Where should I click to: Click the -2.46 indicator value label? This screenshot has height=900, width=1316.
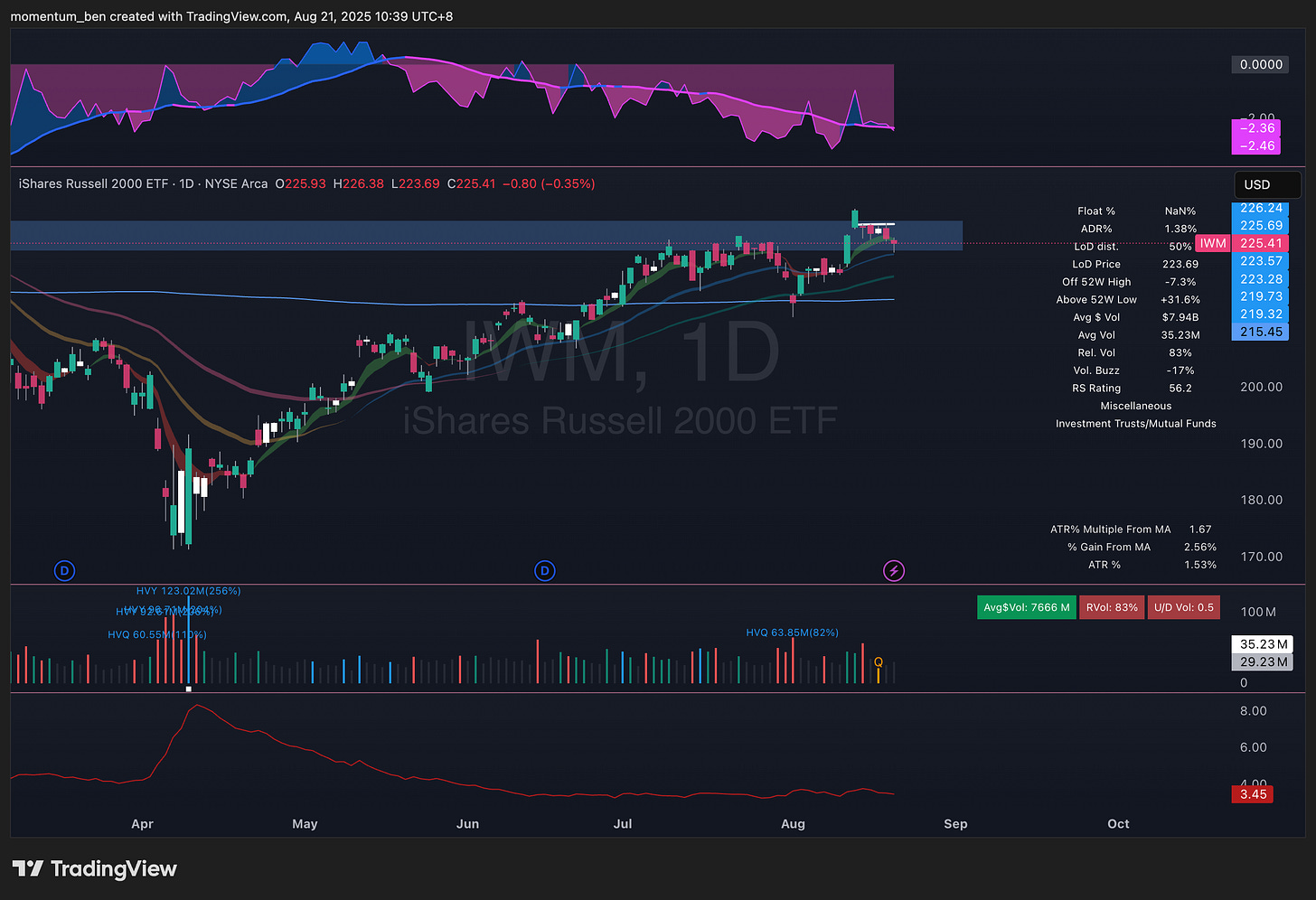tap(1256, 145)
